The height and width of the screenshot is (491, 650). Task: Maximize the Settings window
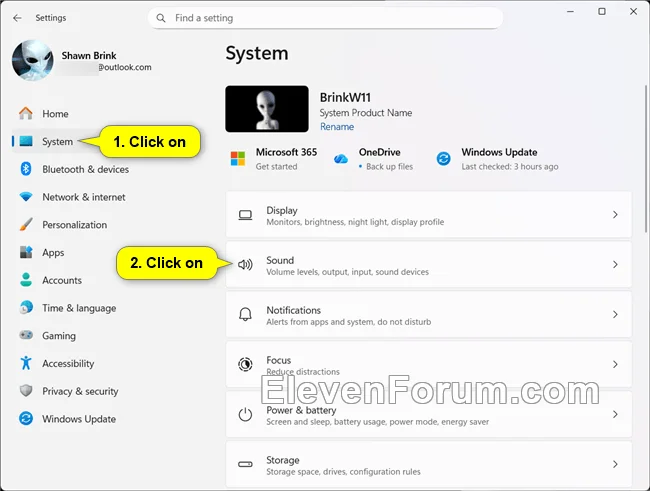point(602,12)
